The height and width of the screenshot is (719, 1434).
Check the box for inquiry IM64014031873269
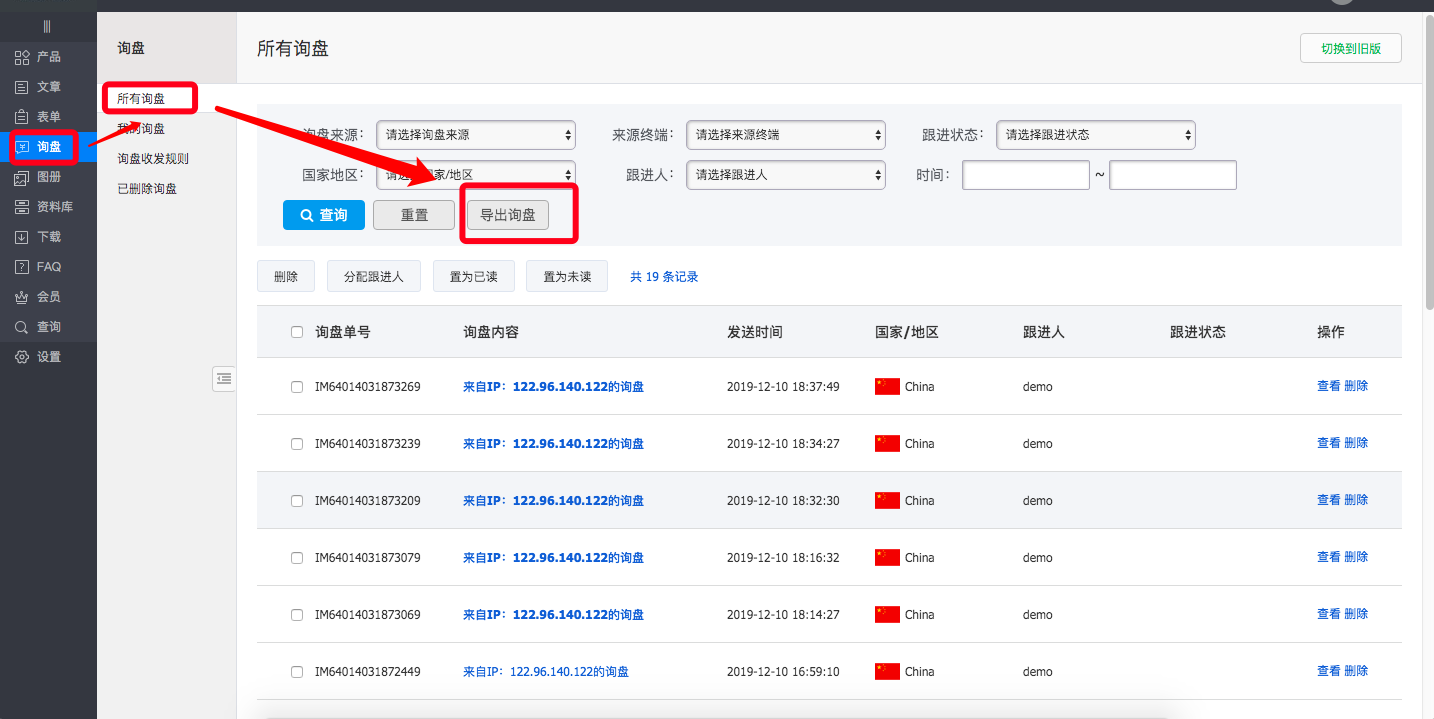(x=297, y=387)
